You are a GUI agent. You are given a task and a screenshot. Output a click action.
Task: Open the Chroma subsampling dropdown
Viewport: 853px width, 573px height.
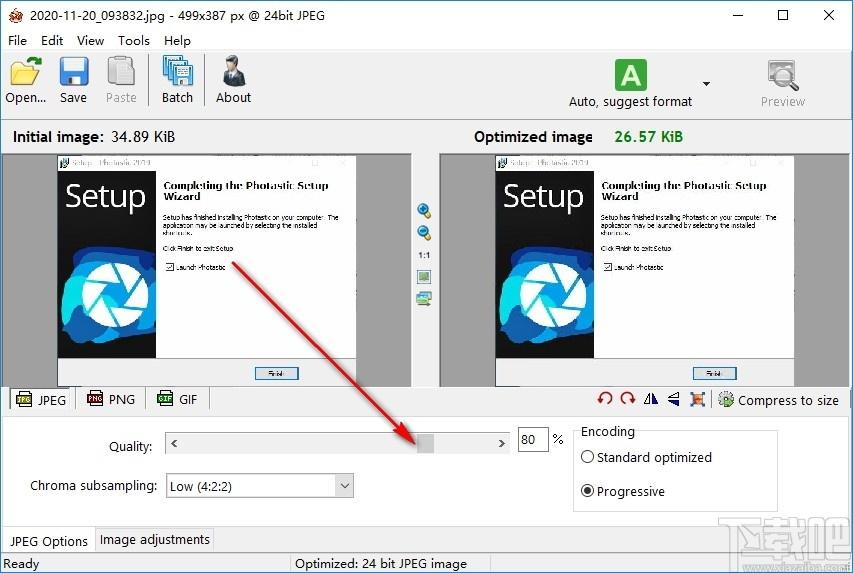click(x=260, y=486)
